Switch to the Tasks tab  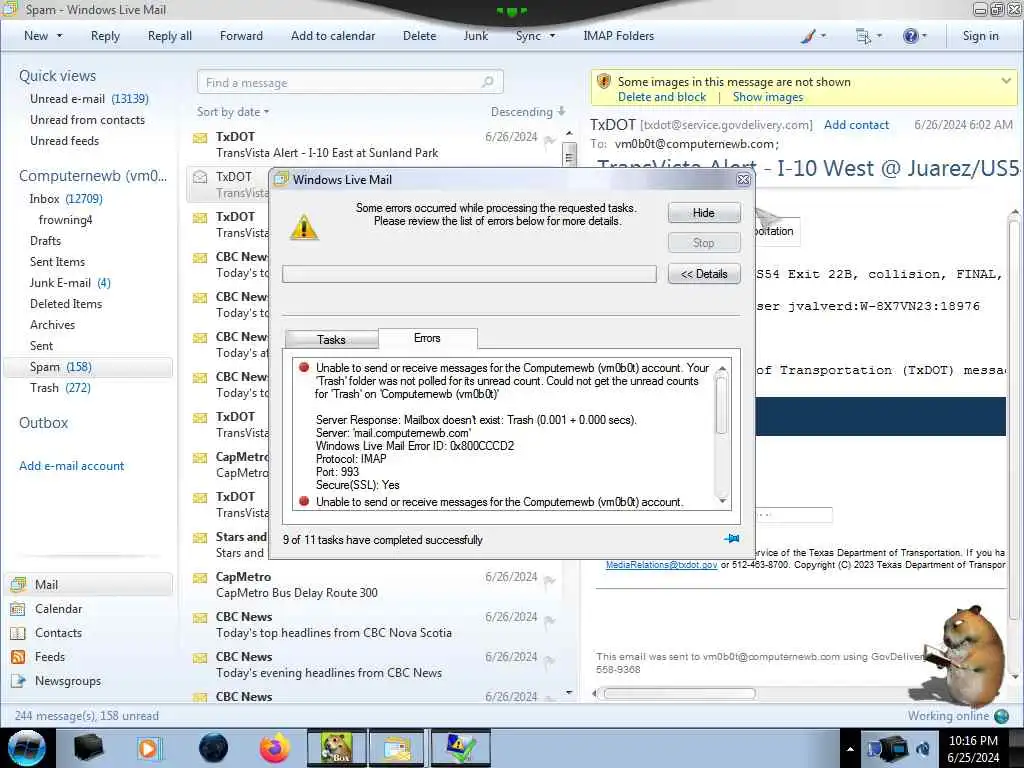[331, 340]
